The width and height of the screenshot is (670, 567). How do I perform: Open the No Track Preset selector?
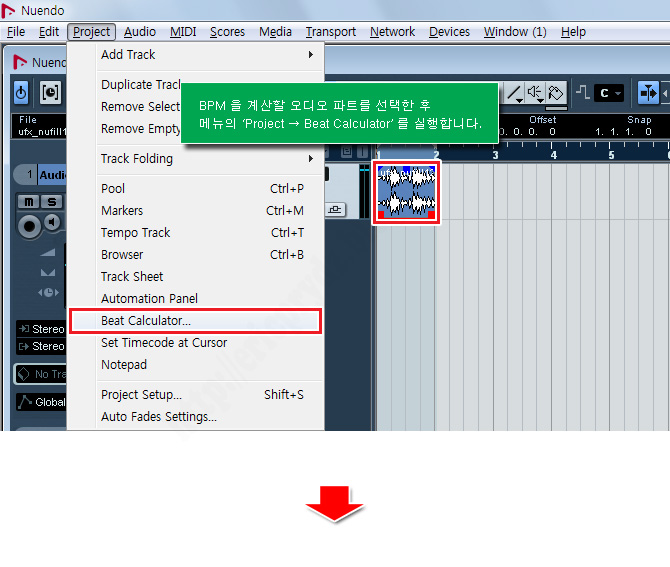coord(41,374)
